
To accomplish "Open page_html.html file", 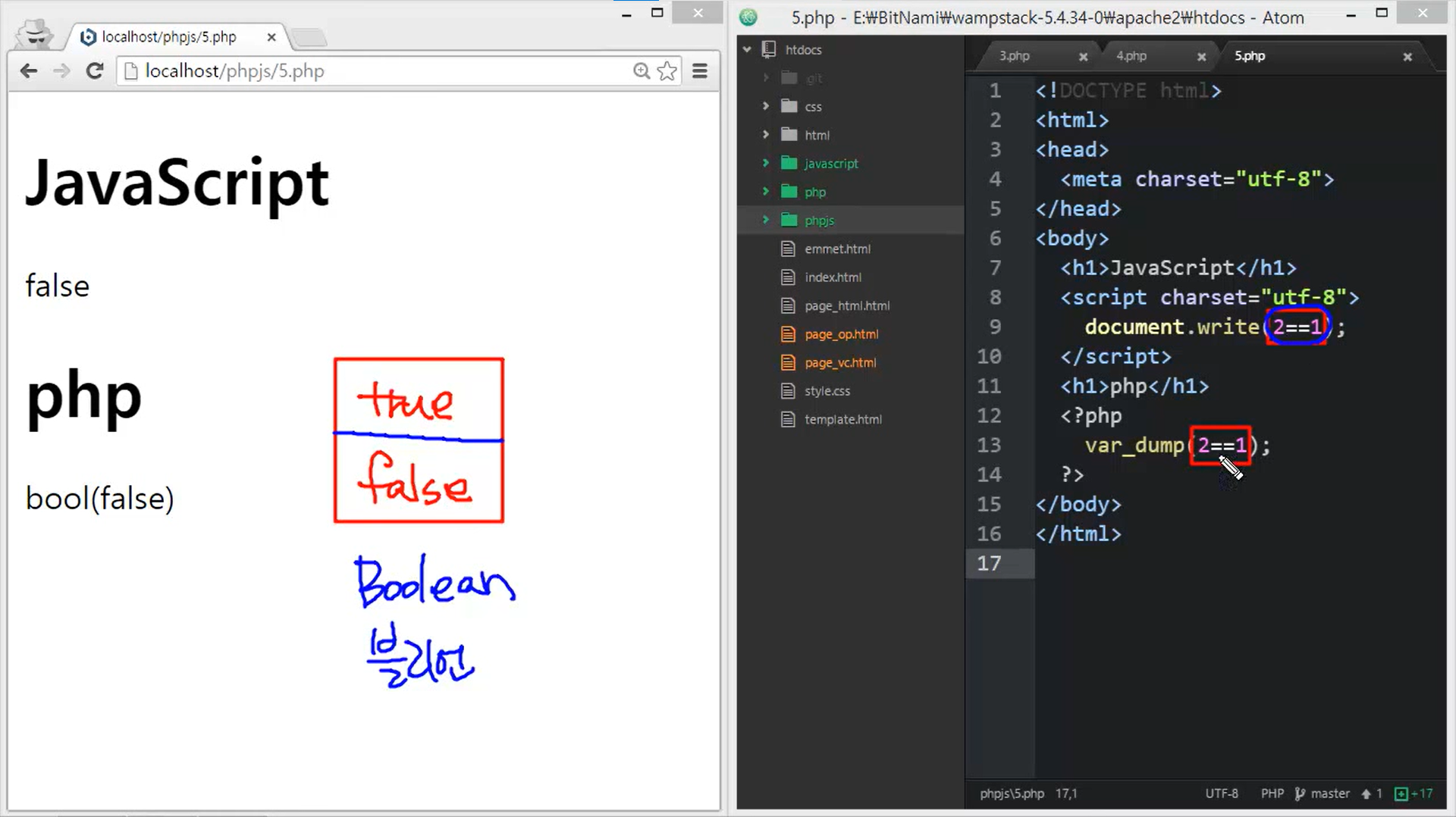I will point(847,305).
